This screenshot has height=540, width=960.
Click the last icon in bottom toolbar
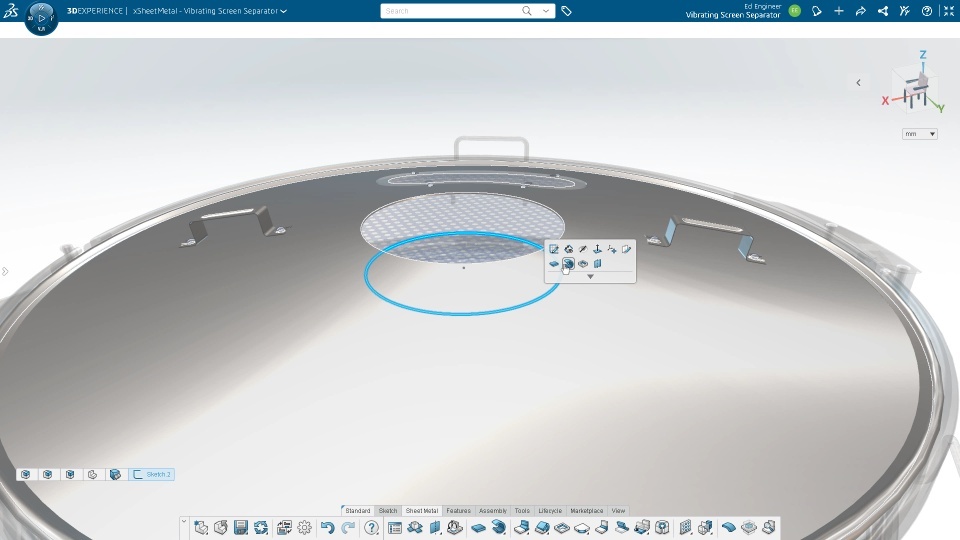pyautogui.click(x=769, y=527)
